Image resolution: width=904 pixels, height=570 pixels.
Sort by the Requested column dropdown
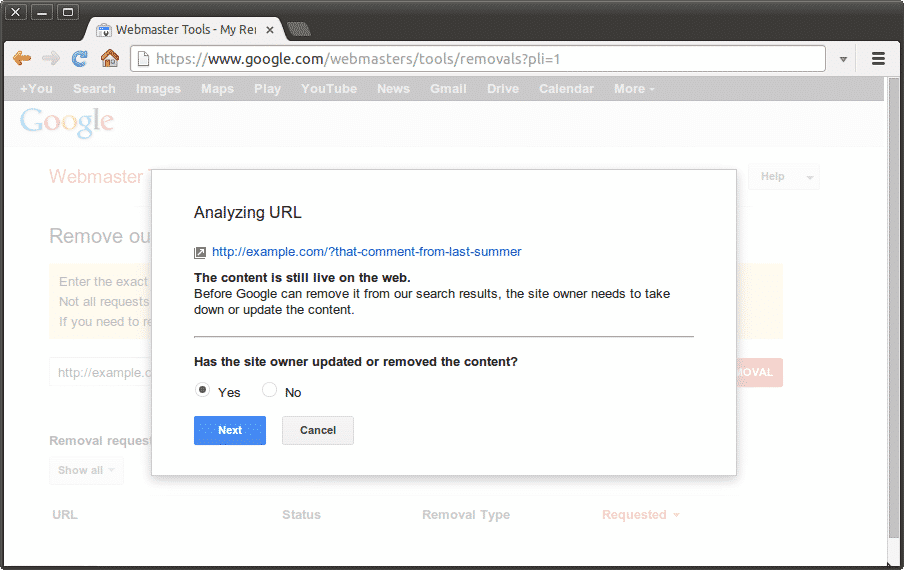point(641,515)
